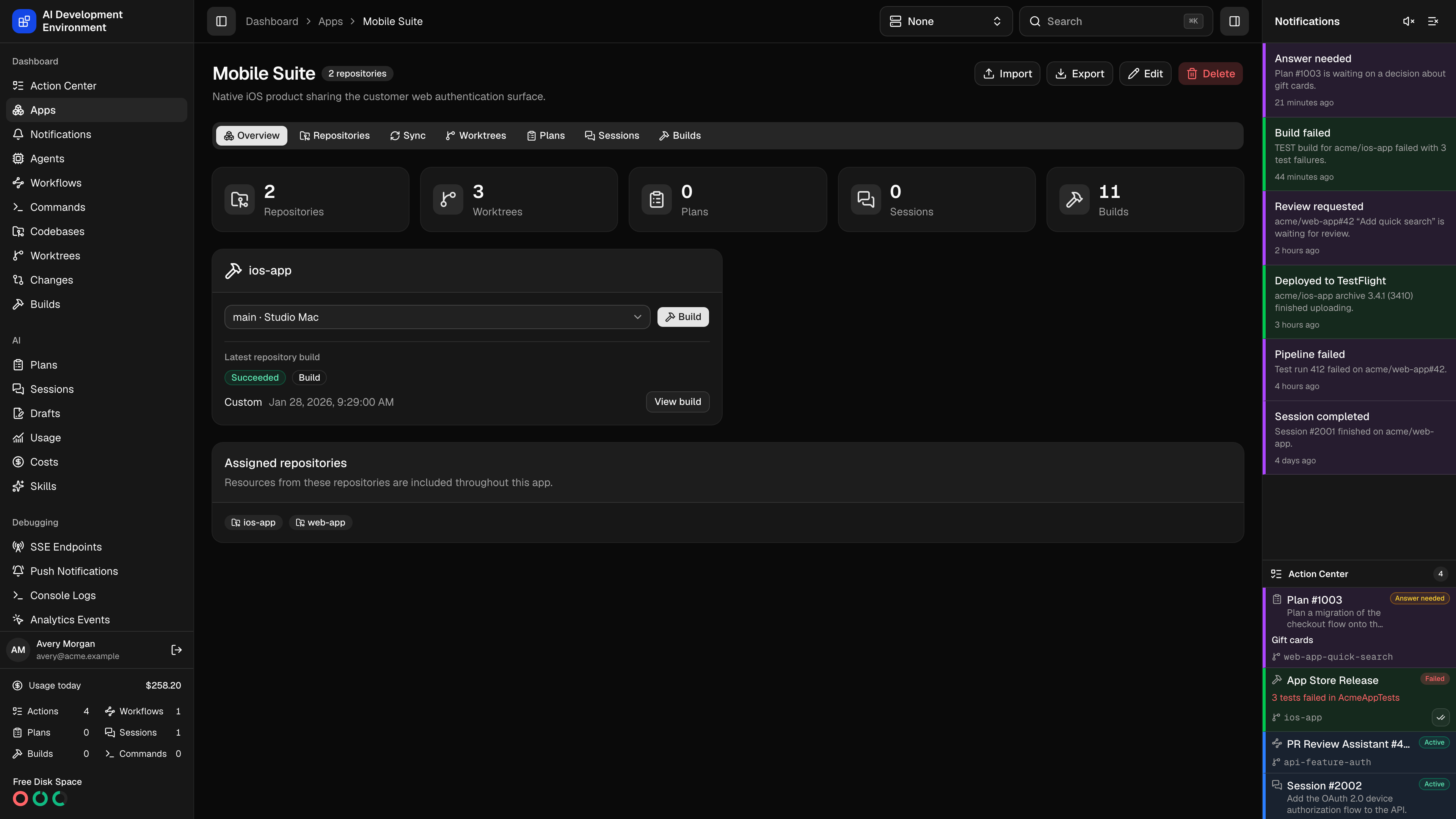Switch to the Sync tab

(x=408, y=136)
